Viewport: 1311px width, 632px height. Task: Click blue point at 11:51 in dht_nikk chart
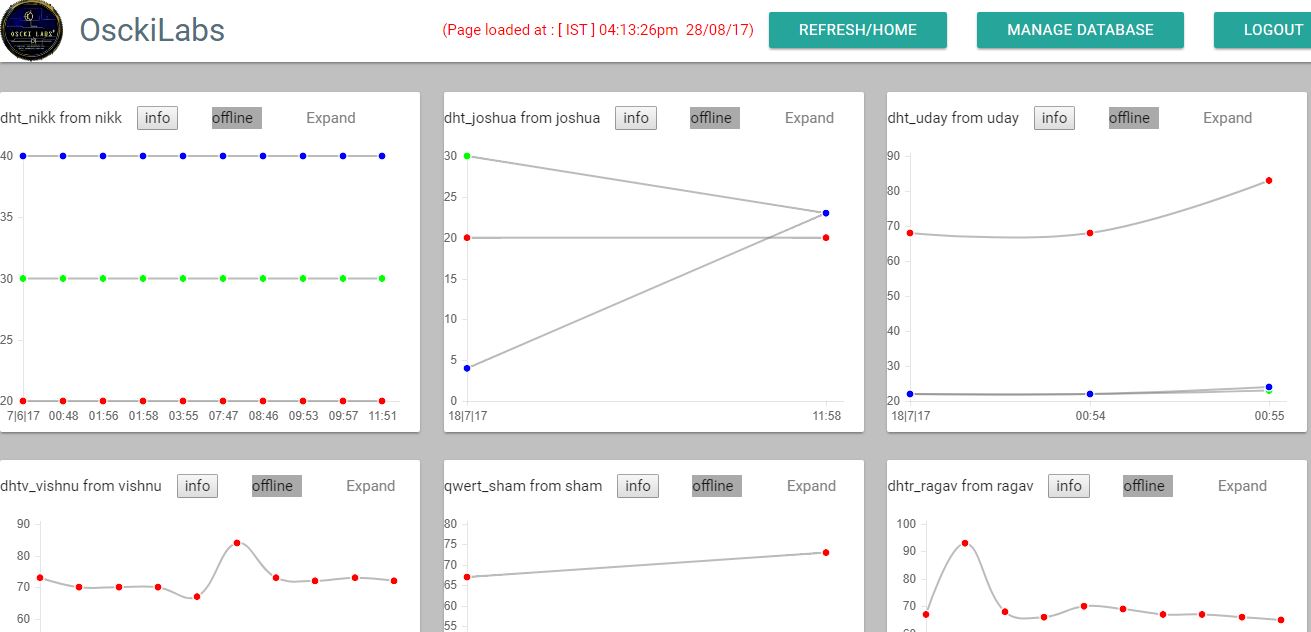(382, 156)
